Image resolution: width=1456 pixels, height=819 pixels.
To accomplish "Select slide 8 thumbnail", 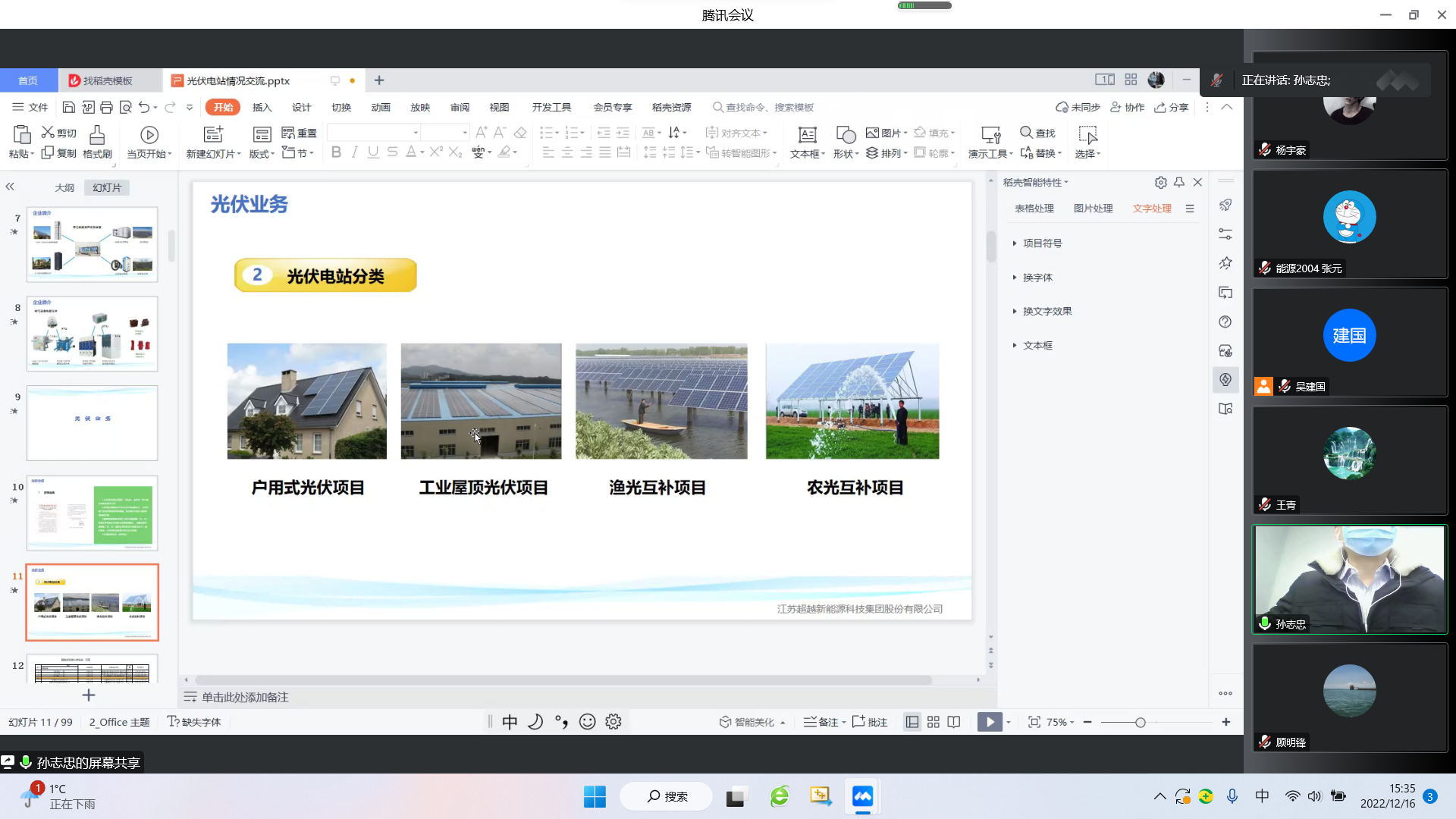I will point(93,334).
